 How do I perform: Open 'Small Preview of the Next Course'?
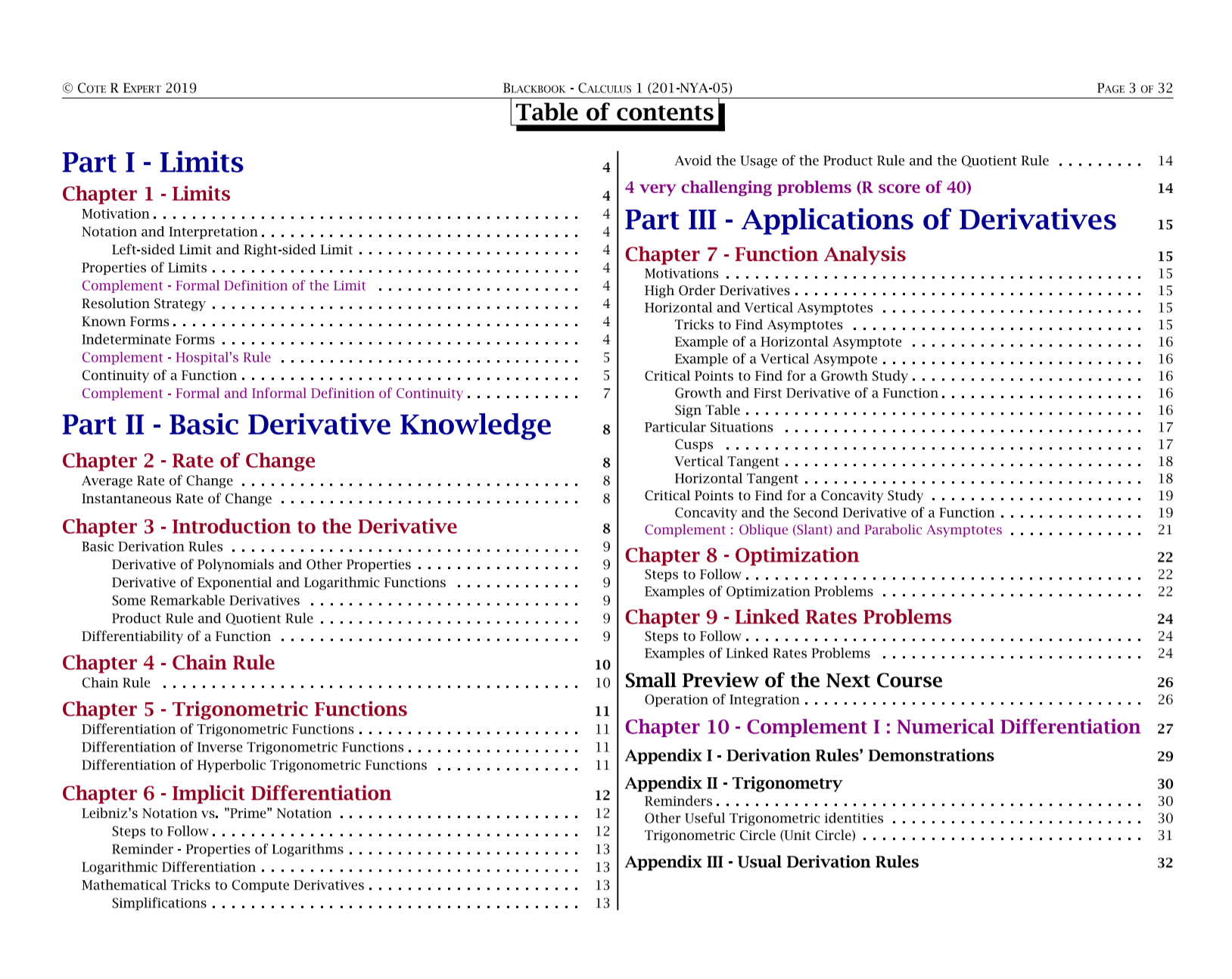pos(783,681)
